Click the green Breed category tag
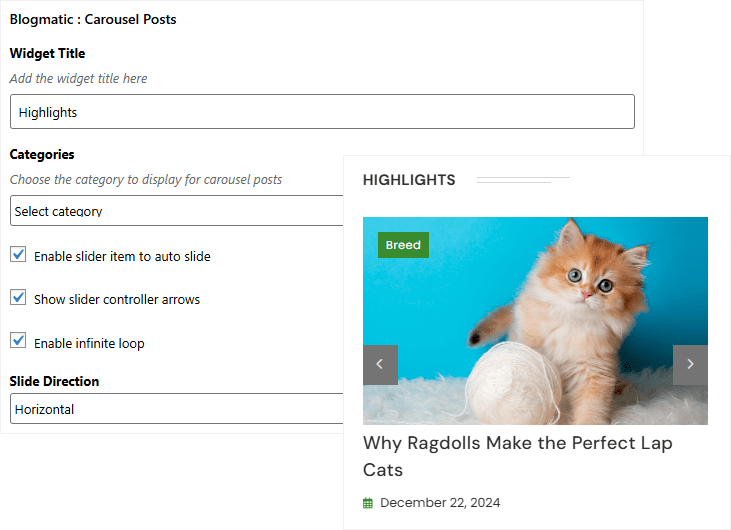Screen dimensions: 731x530 [x=403, y=245]
